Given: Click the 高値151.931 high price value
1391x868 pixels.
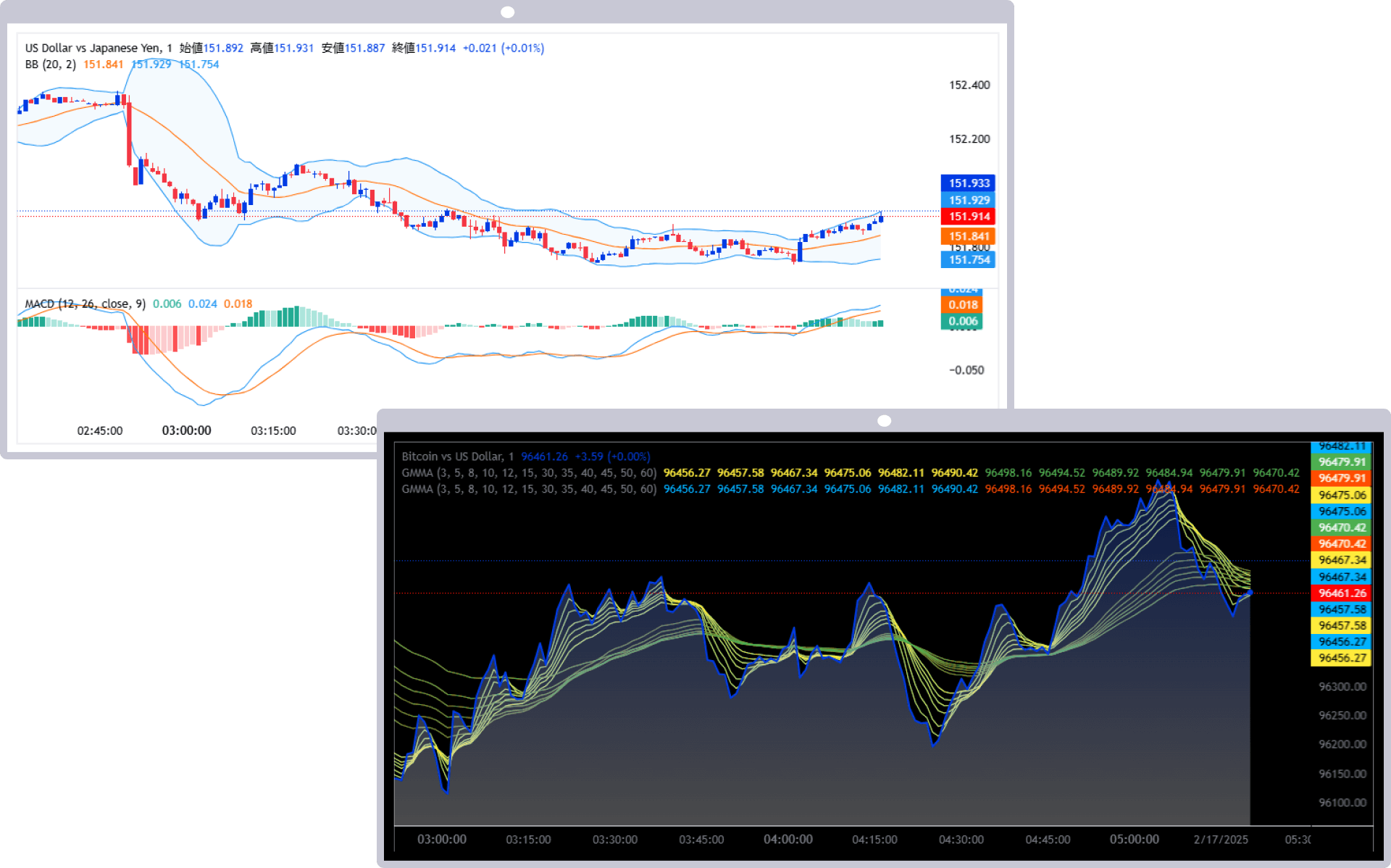Looking at the screenshot, I should pyautogui.click(x=282, y=48).
